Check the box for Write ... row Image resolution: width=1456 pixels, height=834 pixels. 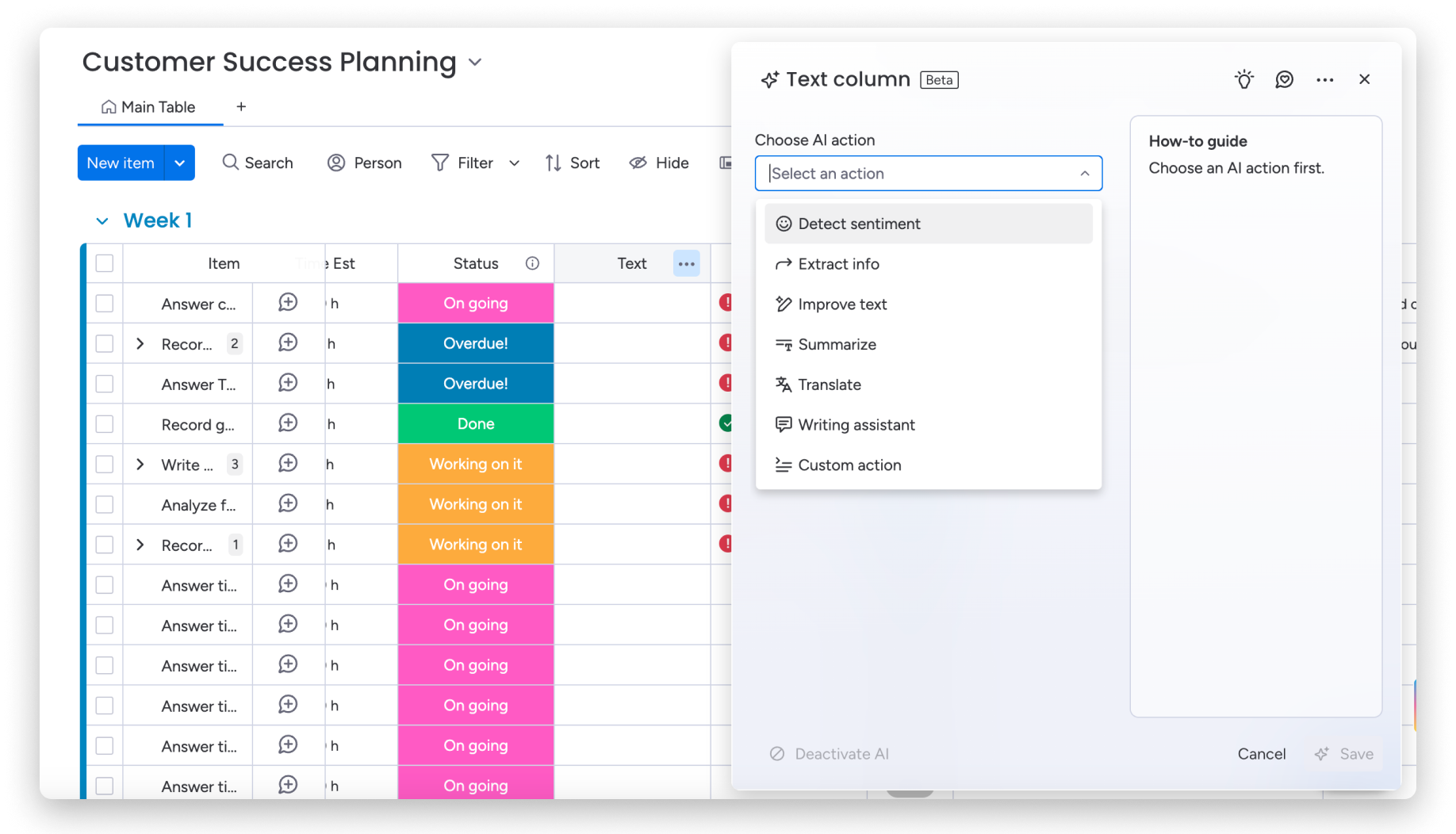click(105, 465)
